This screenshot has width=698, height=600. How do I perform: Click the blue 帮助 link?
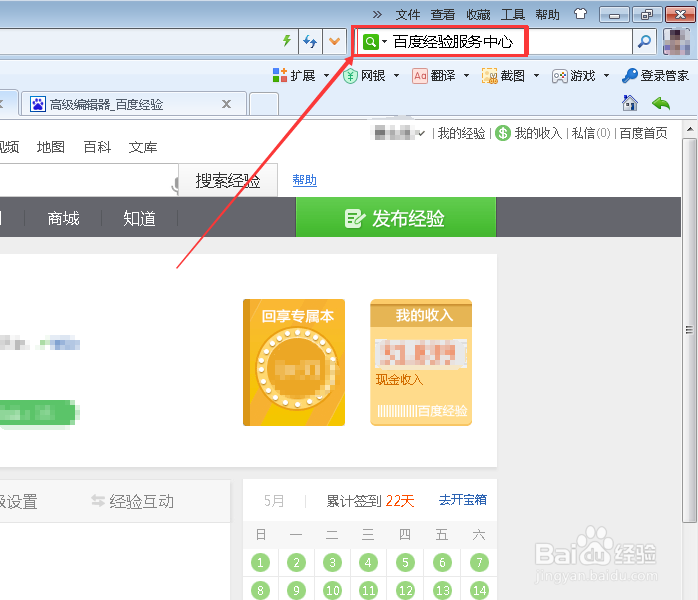pyautogui.click(x=304, y=180)
